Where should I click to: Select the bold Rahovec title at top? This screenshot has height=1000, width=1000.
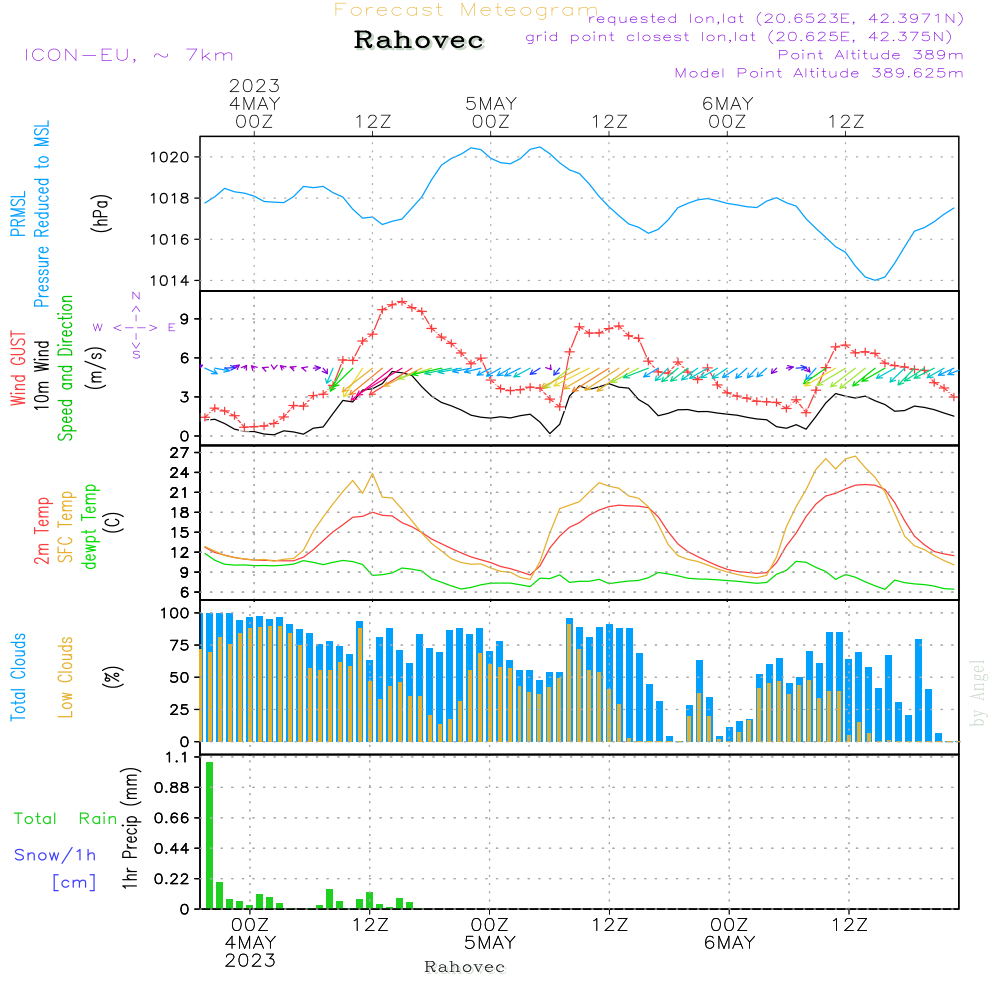(419, 41)
